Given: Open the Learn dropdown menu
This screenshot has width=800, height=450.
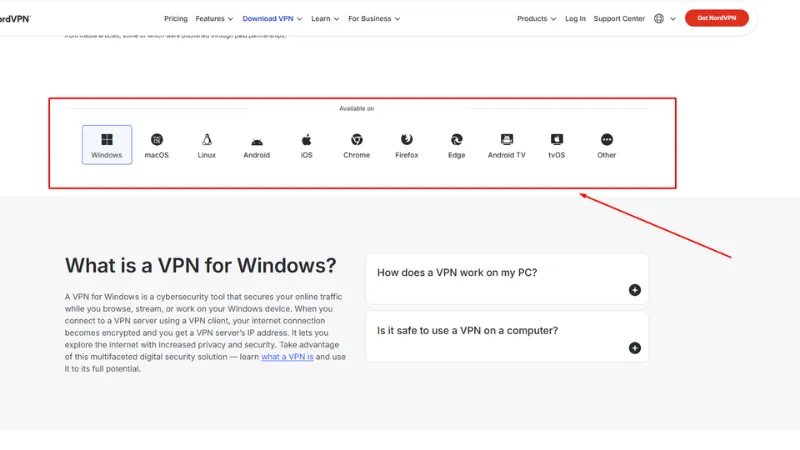Looking at the screenshot, I should (325, 18).
